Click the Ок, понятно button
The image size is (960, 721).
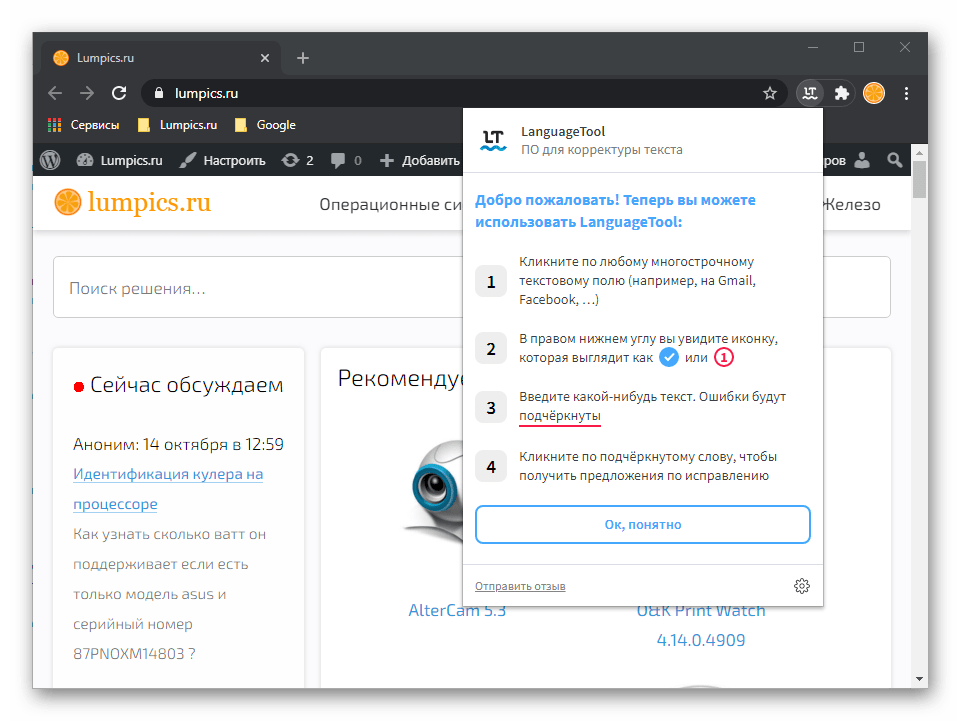[642, 524]
